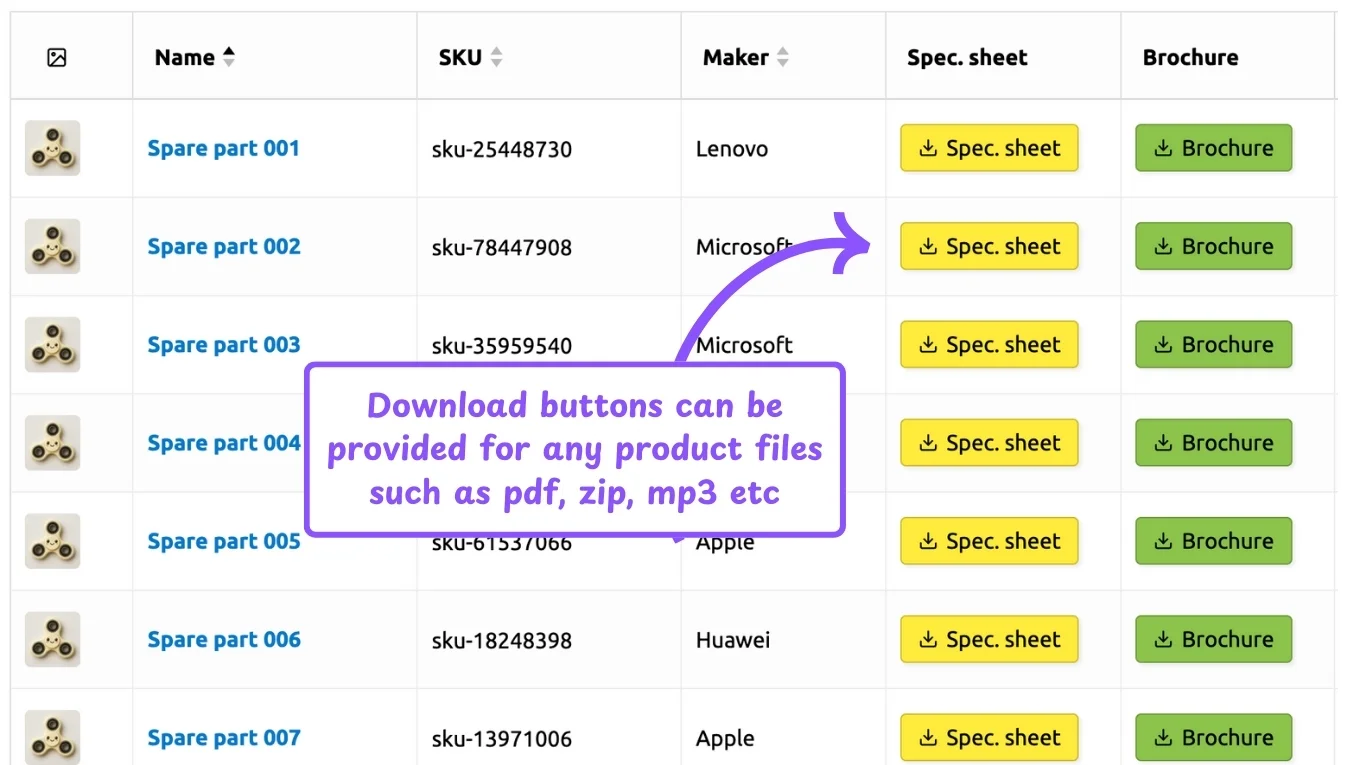Viewport: 1350px width, 765px height.
Task: Download Spec. sheet for Spare part 002
Action: [989, 246]
